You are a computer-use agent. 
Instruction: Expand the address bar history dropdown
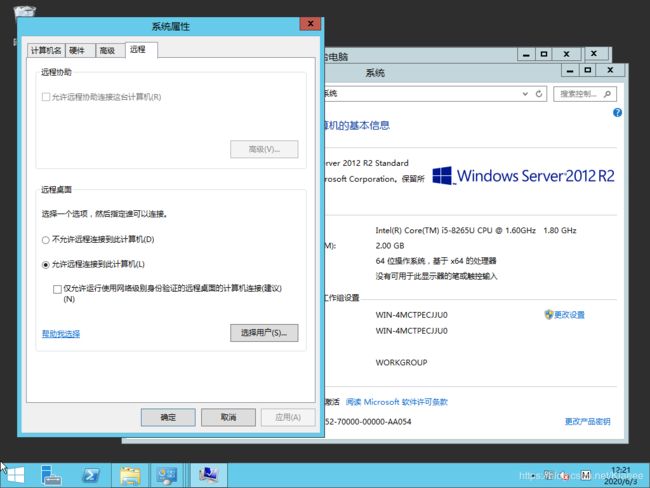click(525, 94)
